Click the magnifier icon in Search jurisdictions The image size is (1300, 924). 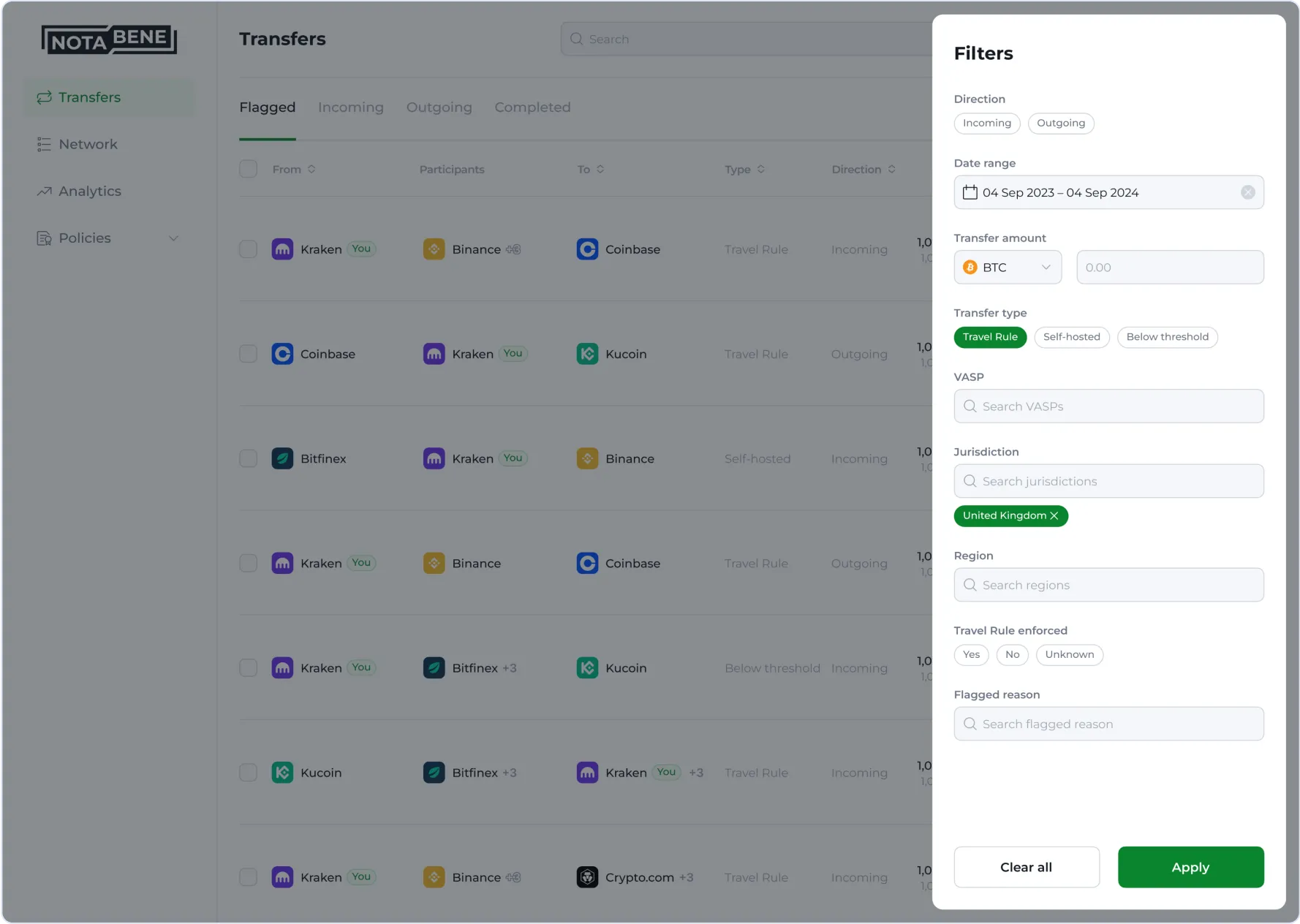pos(970,481)
